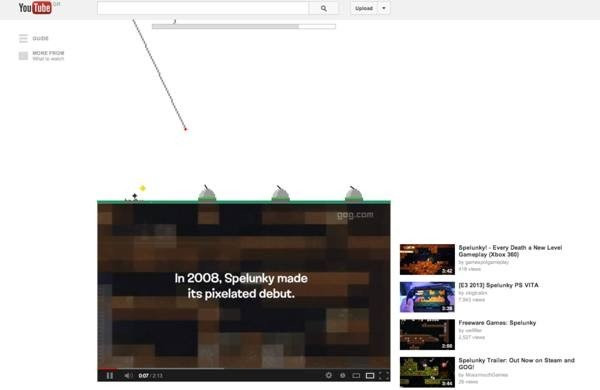Open the MORE FROM What to watch link
The height and width of the screenshot is (390, 600).
(48, 56)
